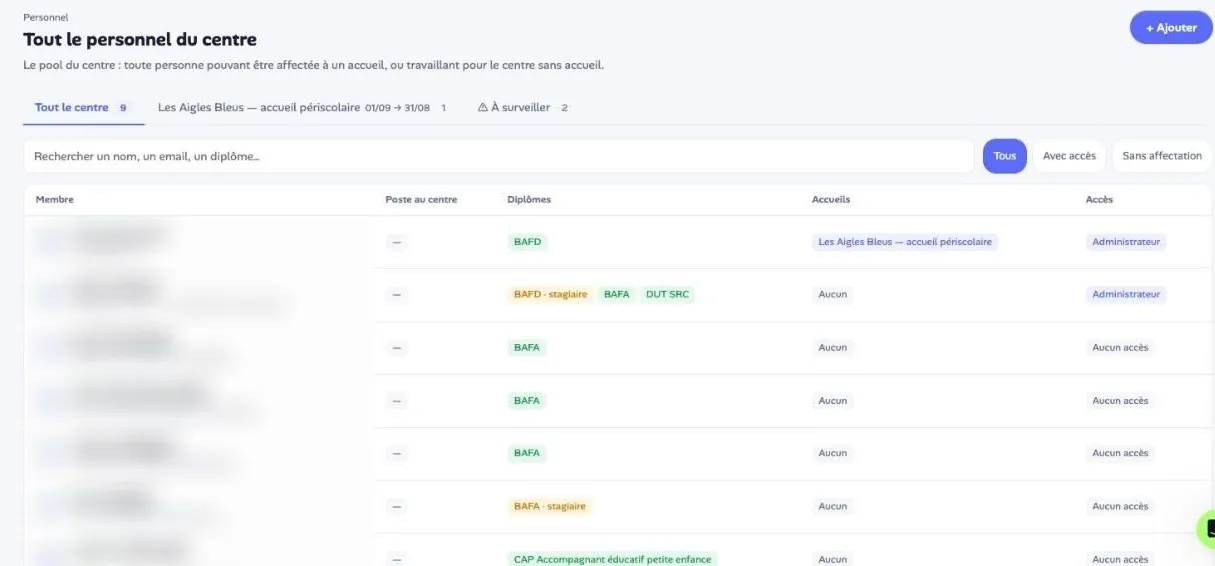
Task: Click the Membre column header
Action: tap(55, 200)
